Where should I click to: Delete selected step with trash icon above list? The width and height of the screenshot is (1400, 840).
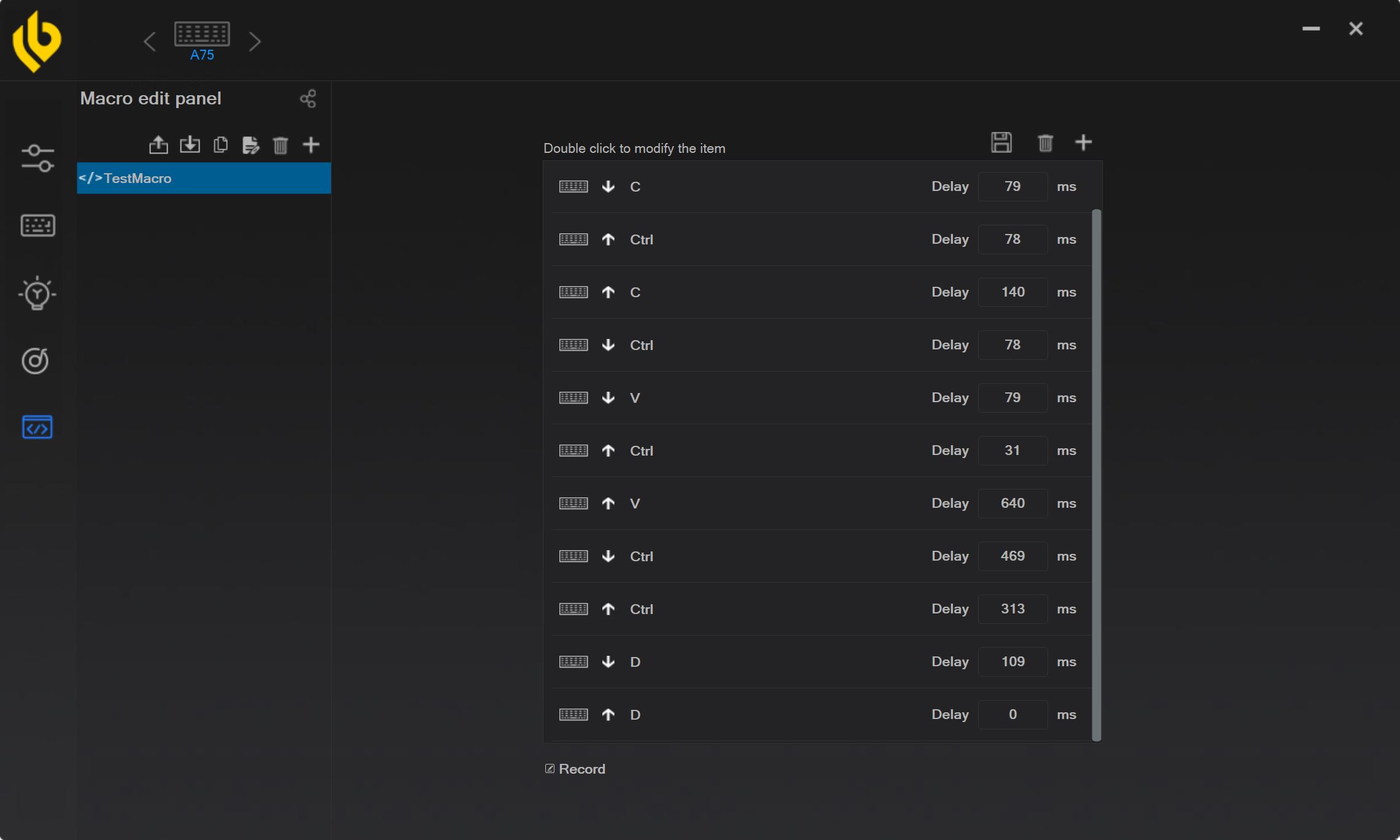coord(1045,143)
